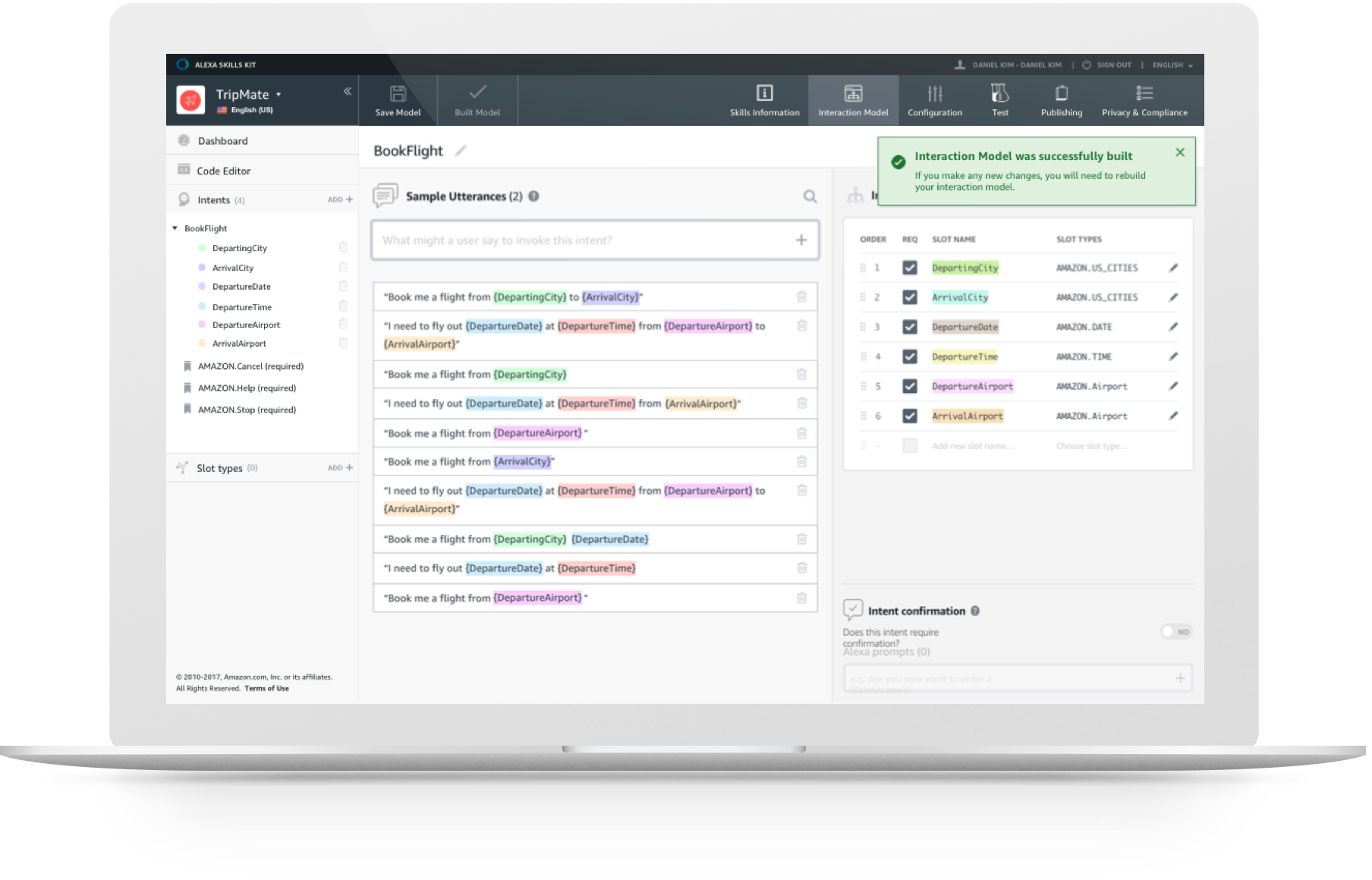Click the Save Model icon
The width and height of the screenshot is (1372, 880).
coord(398,94)
